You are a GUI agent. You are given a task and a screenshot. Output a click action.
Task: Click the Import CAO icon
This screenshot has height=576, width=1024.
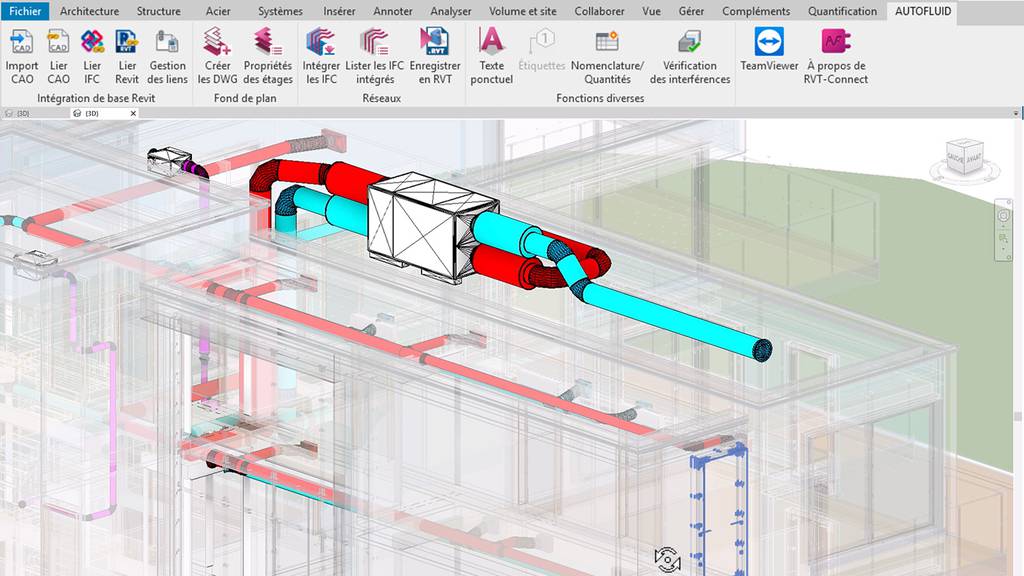coord(22,43)
